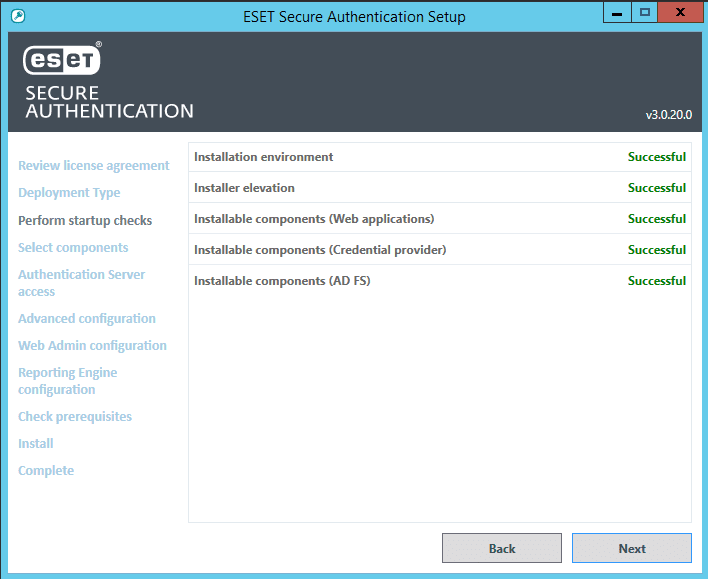Click the Back button
708x579 pixels.
click(501, 548)
